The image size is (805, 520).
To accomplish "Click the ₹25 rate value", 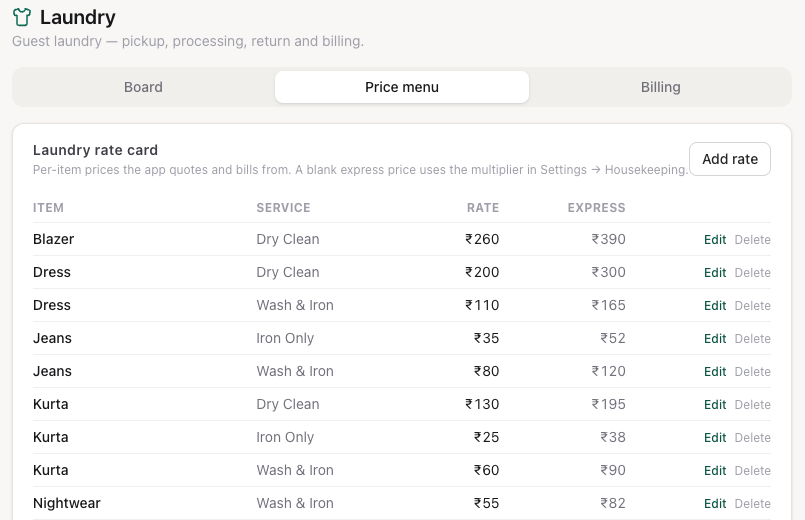I will pyautogui.click(x=486, y=437).
